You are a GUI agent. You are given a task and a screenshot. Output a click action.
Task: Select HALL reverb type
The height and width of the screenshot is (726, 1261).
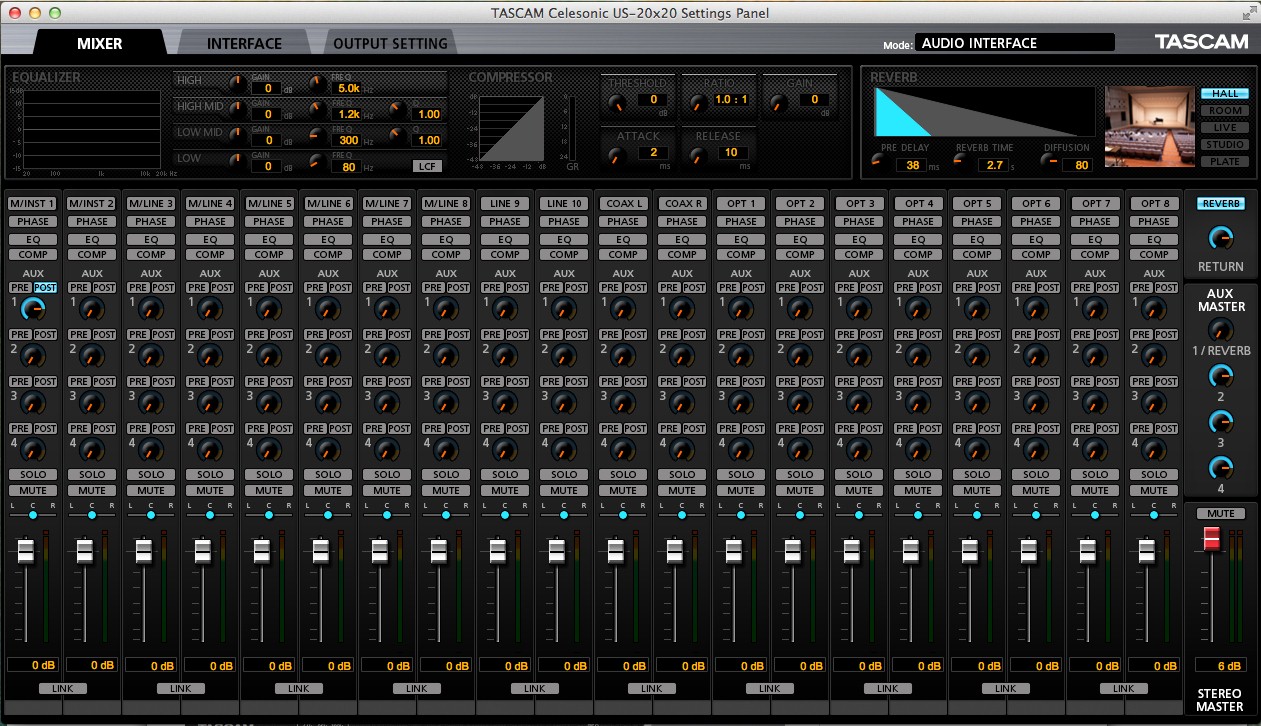1225,94
